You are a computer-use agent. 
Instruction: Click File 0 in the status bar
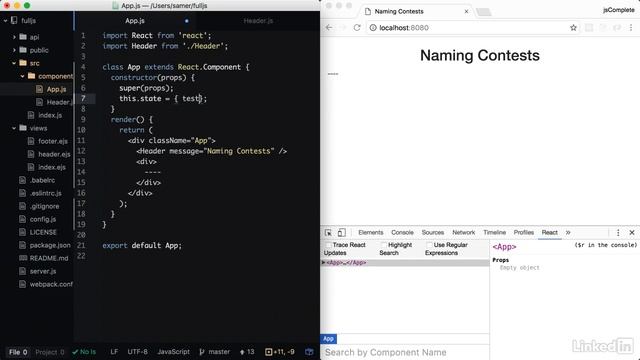coord(18,352)
